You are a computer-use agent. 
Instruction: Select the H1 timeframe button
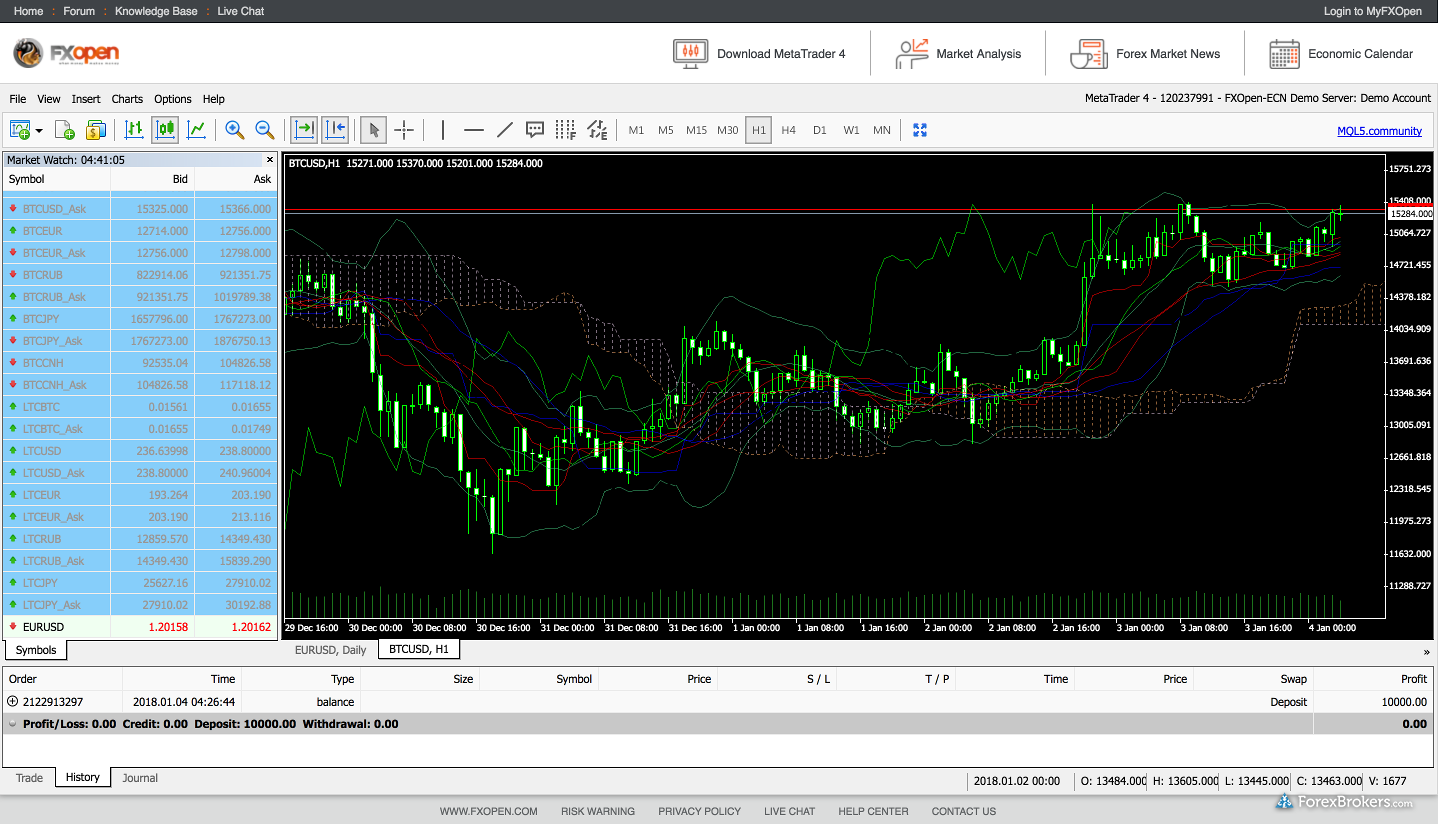pyautogui.click(x=759, y=130)
